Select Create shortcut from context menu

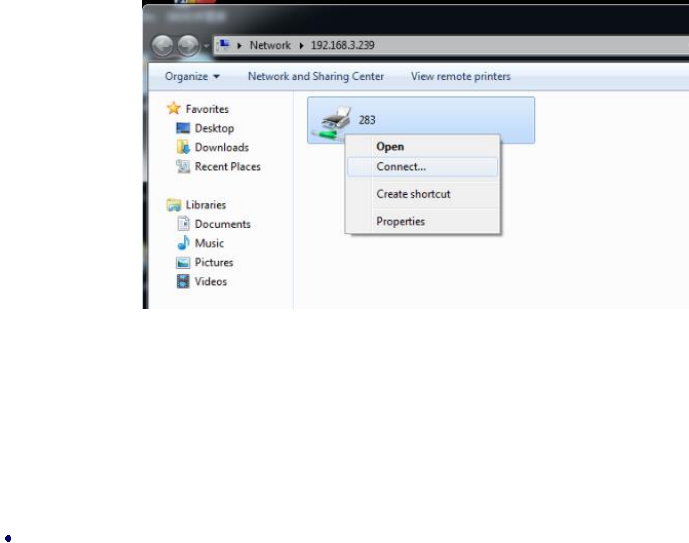click(422, 194)
